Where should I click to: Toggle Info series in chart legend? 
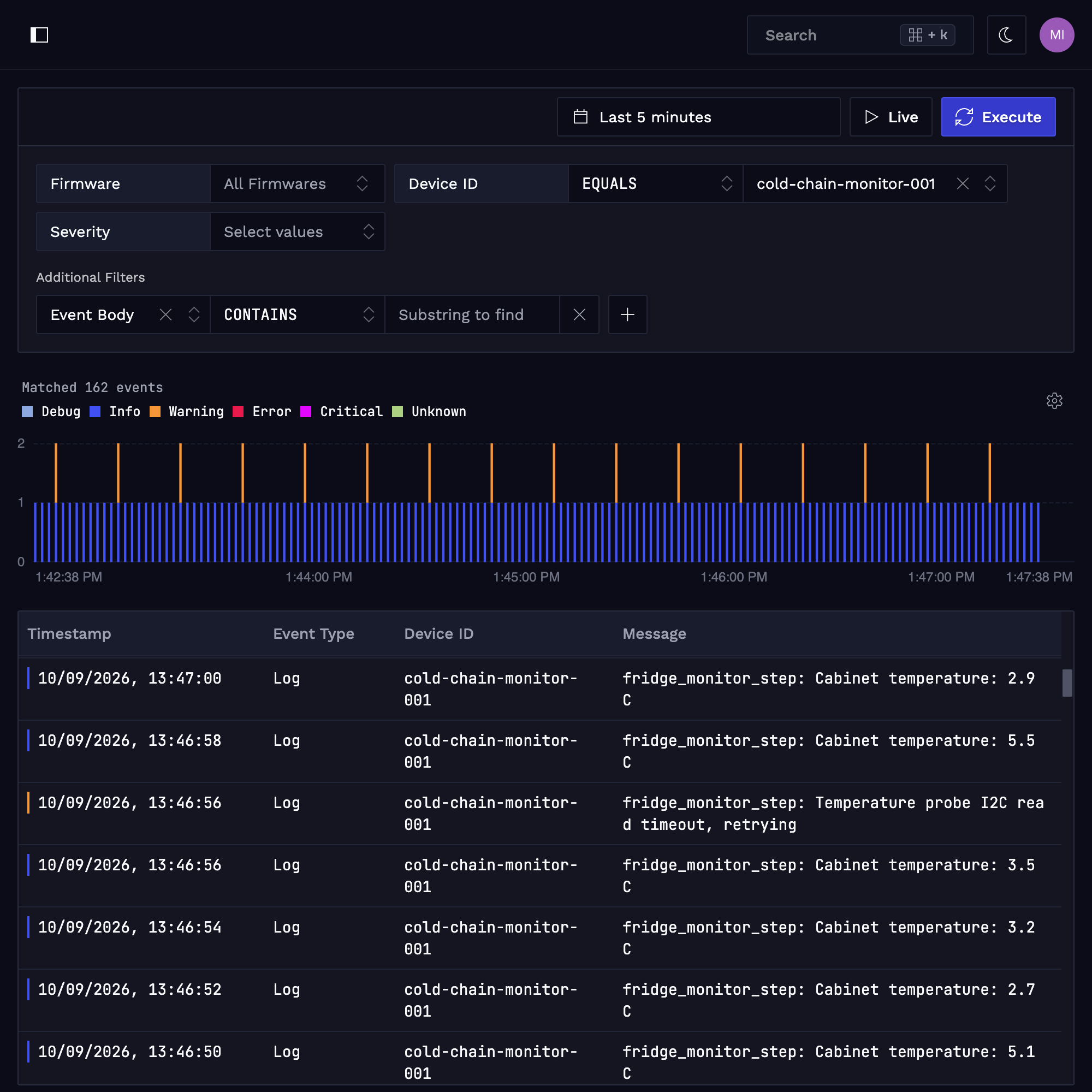pos(115,412)
